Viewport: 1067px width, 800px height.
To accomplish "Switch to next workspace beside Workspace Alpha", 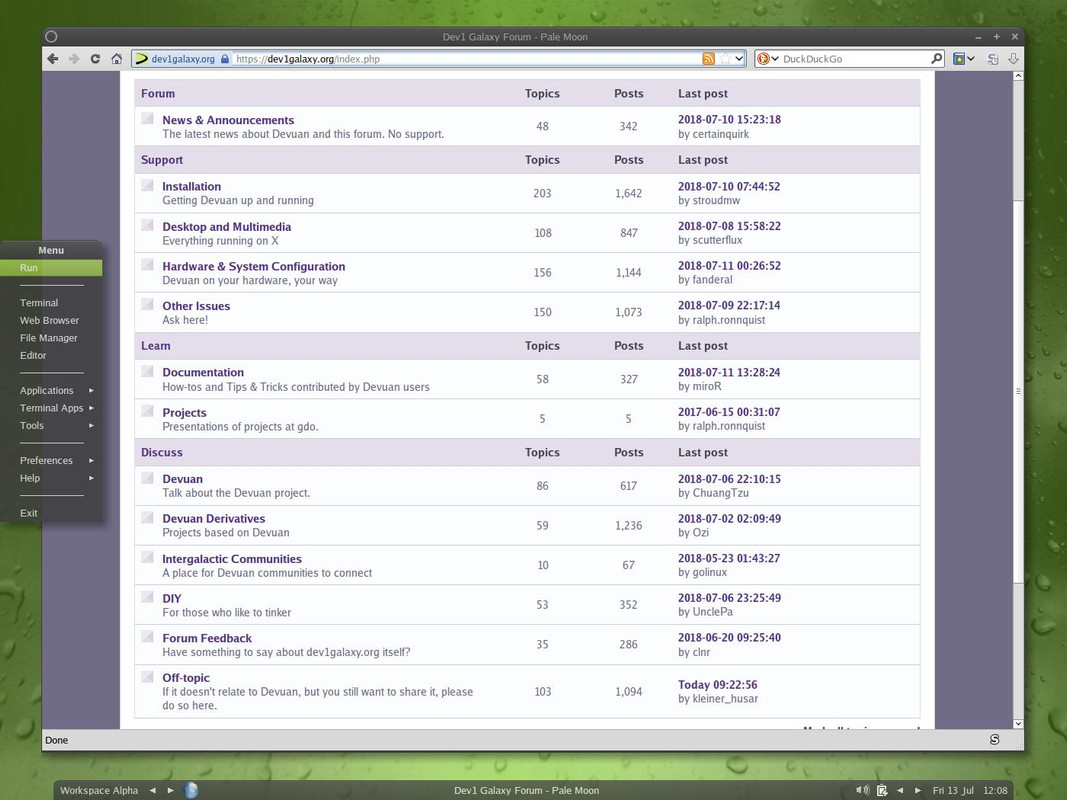I will click(170, 790).
